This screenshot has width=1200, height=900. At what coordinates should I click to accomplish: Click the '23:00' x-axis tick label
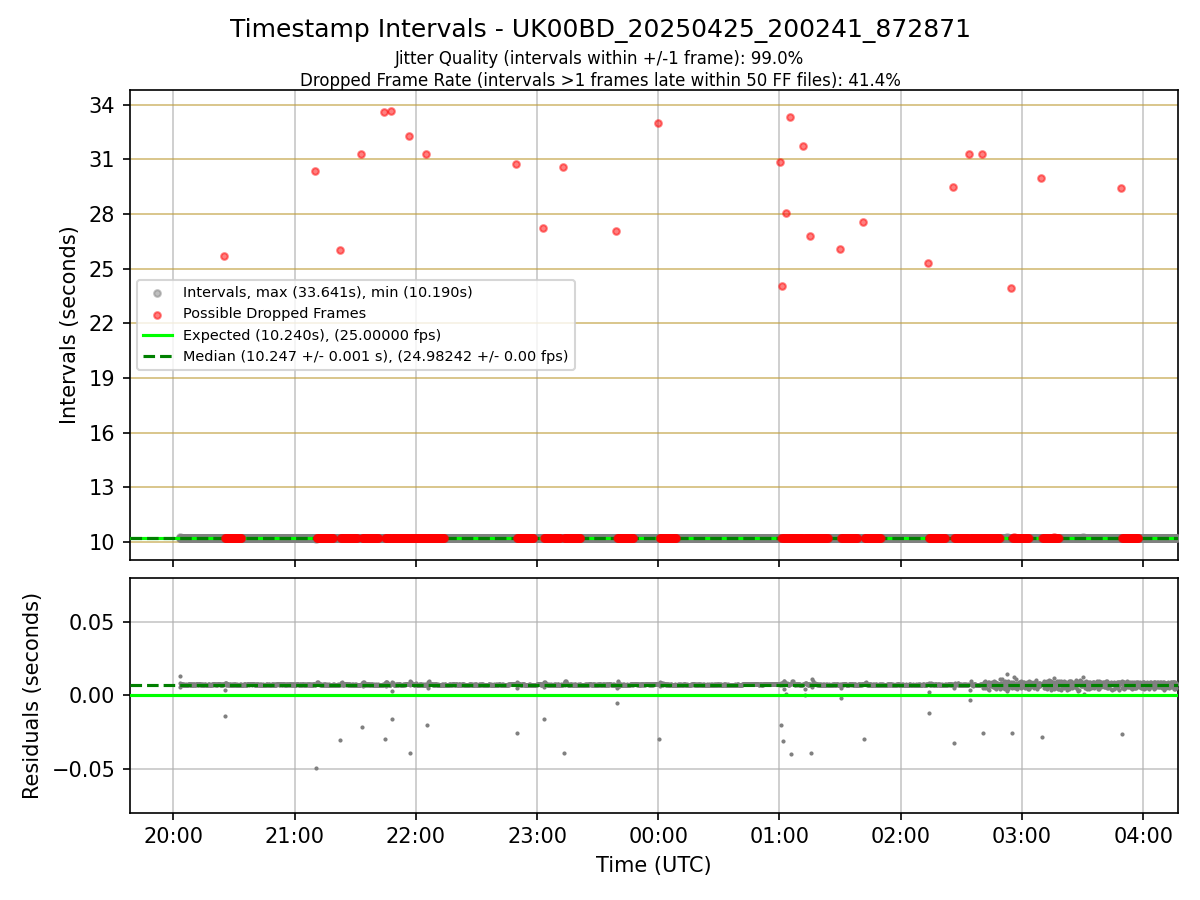click(537, 834)
